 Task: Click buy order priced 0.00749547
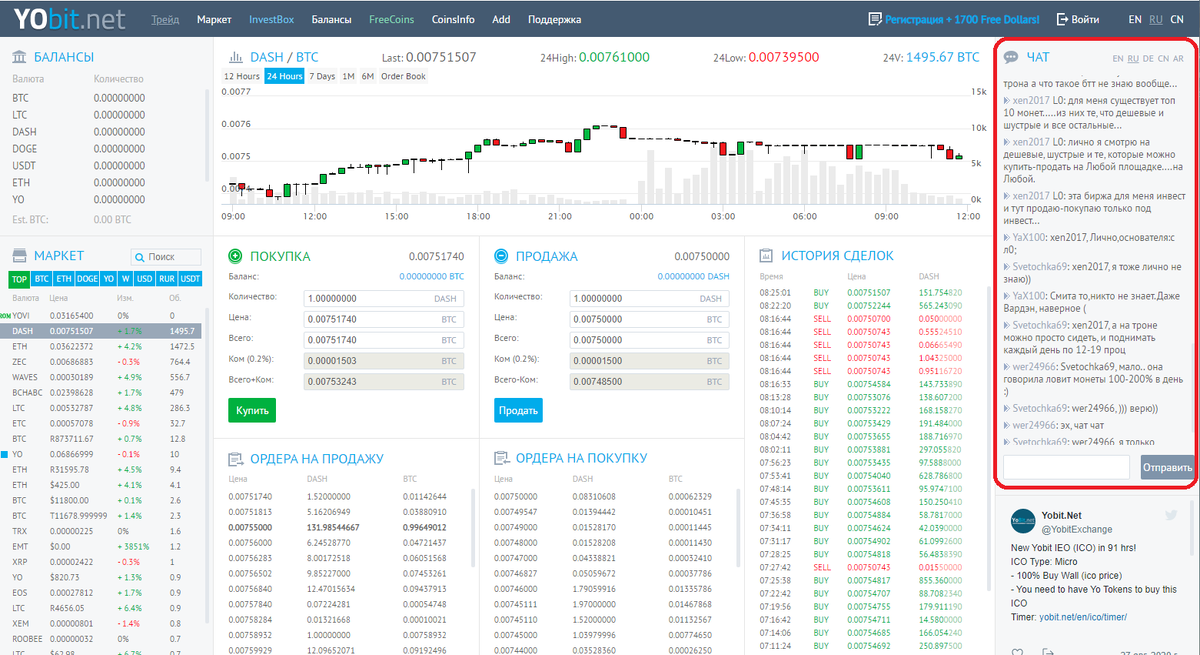(x=515, y=511)
